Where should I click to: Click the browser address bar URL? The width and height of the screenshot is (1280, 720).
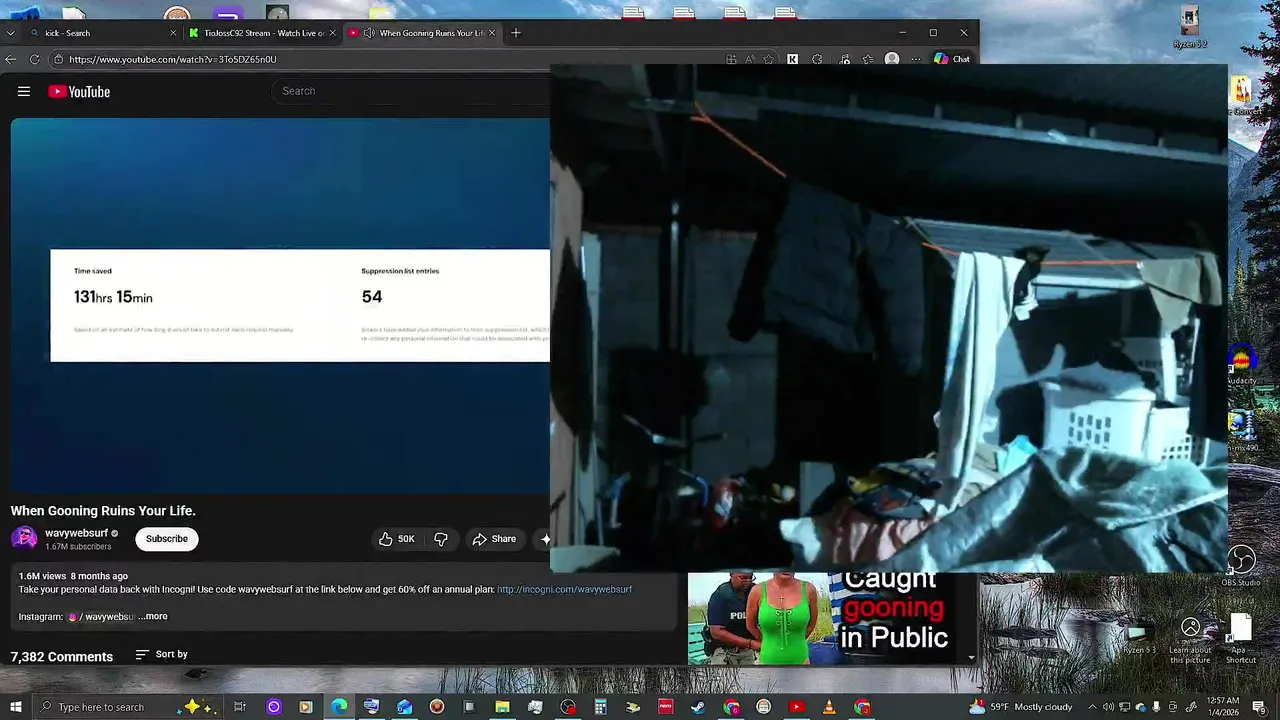(x=172, y=59)
